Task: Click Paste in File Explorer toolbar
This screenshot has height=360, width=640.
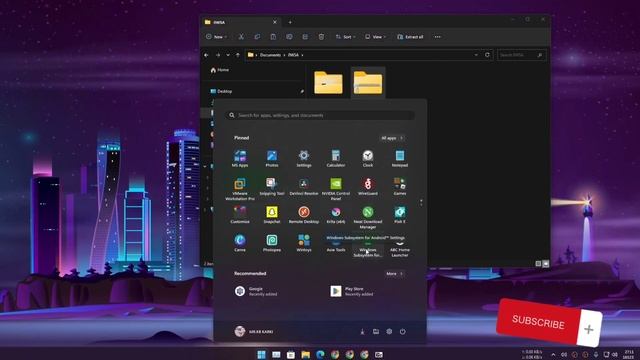Action: pyautogui.click(x=273, y=37)
